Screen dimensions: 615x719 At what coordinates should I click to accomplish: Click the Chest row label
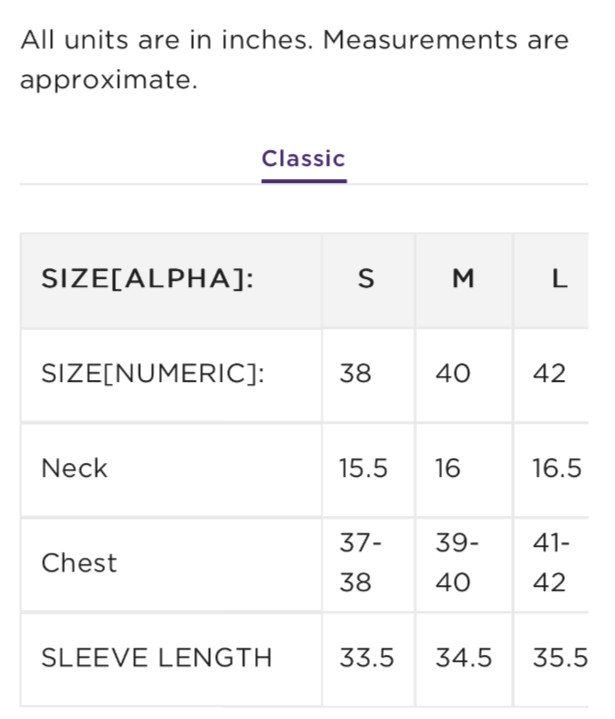coord(79,563)
